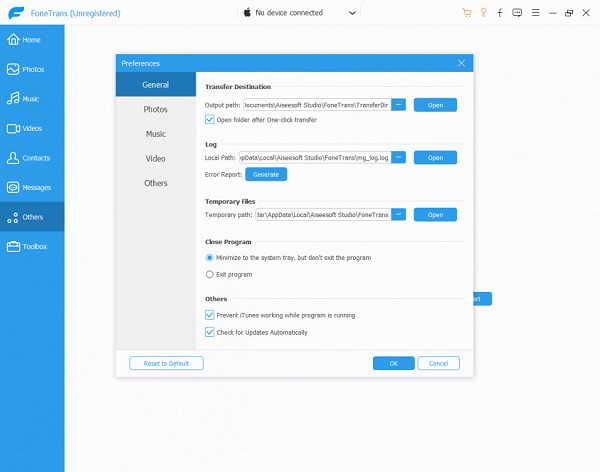Screen dimensions: 600x472
Task: Open Messages in the main sidebar
Action: (32, 187)
